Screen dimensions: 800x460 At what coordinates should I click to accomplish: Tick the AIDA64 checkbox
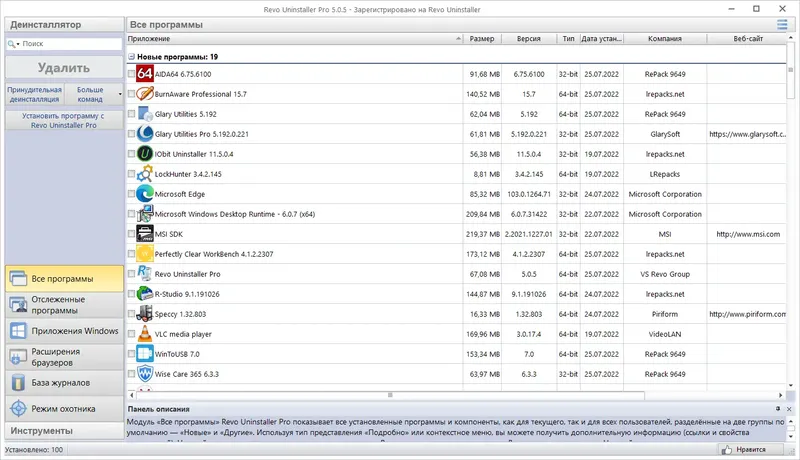[x=131, y=74]
